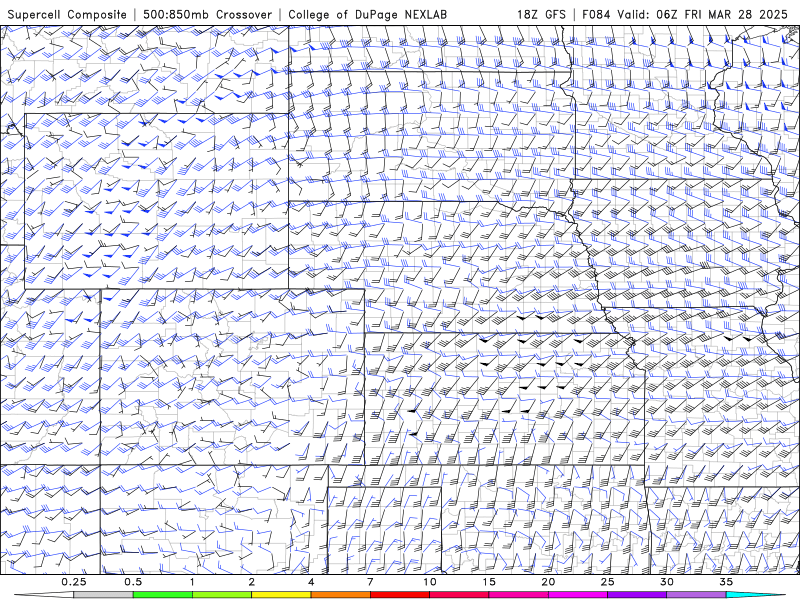
Task: Click the gray color bar segment
Action: tap(104, 595)
